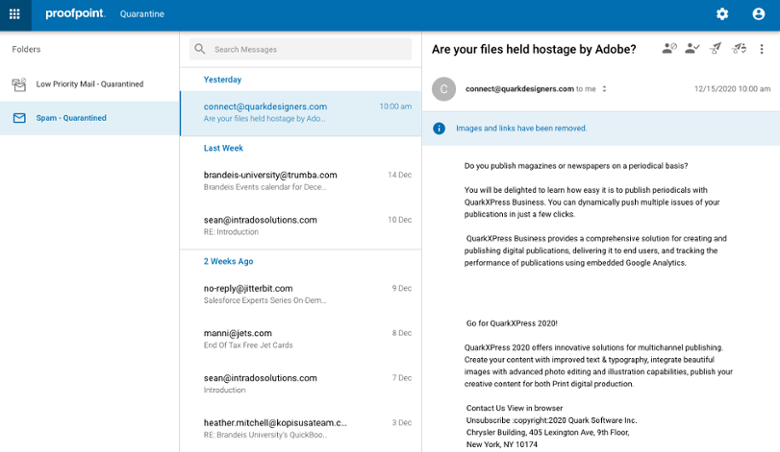Click 'End Of Tax Free Jet Cards' subject

click(248, 345)
